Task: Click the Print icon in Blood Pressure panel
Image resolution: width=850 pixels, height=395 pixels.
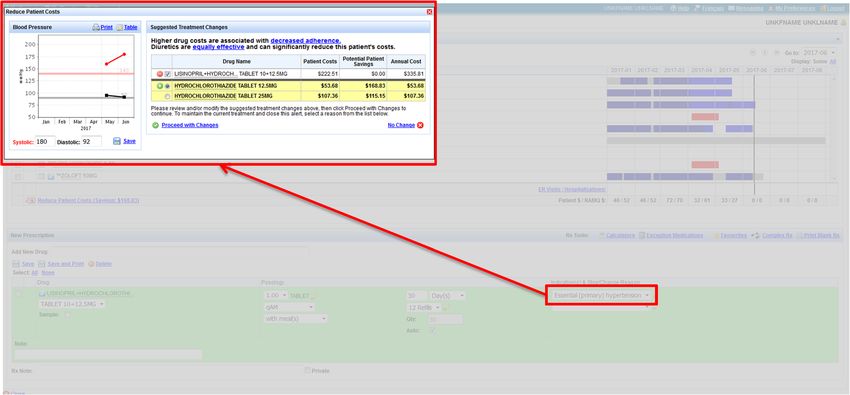Action: coord(95,27)
